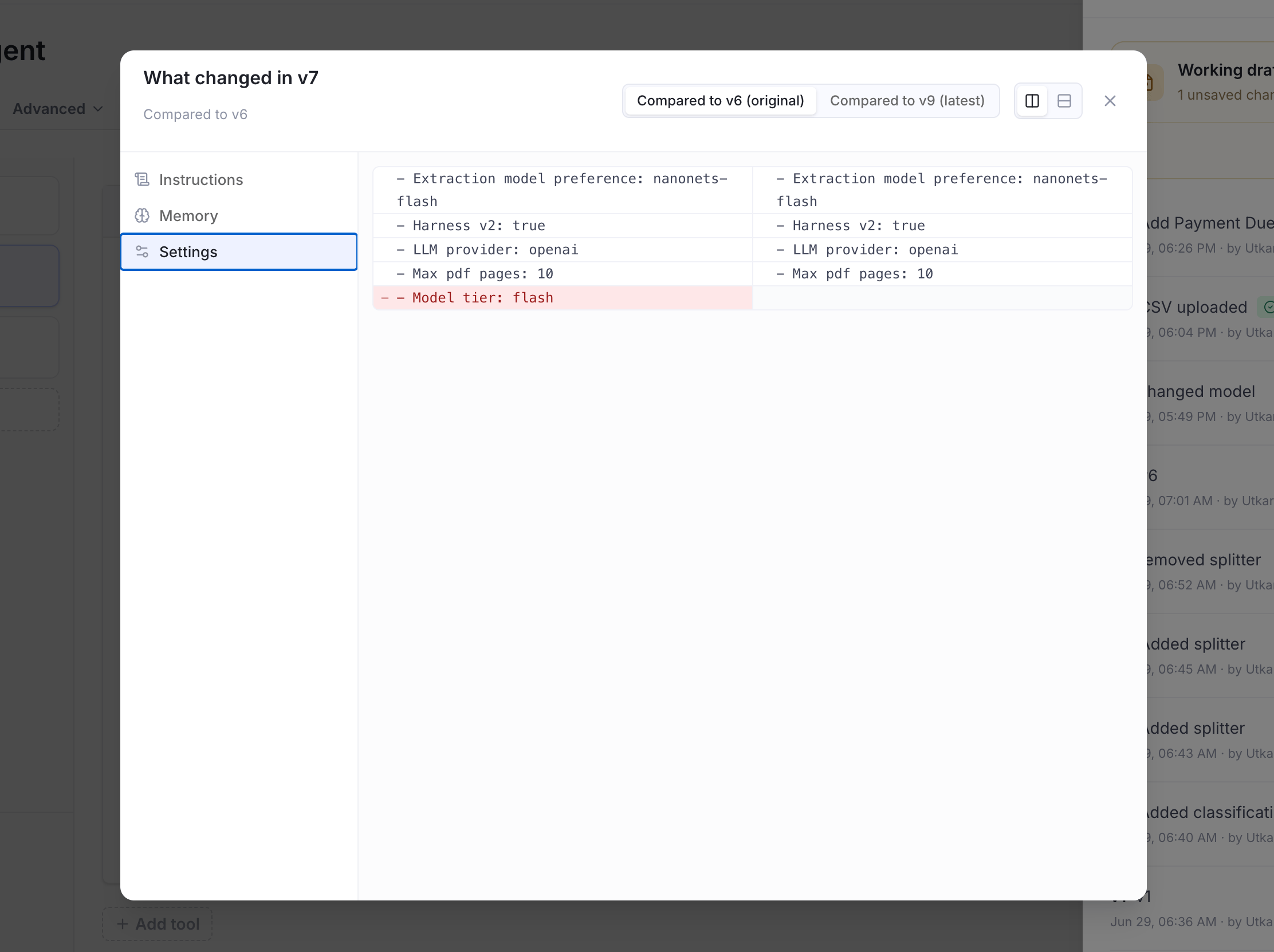Open the Working draft entry in history
The width and height of the screenshot is (1274, 952).
1209,82
